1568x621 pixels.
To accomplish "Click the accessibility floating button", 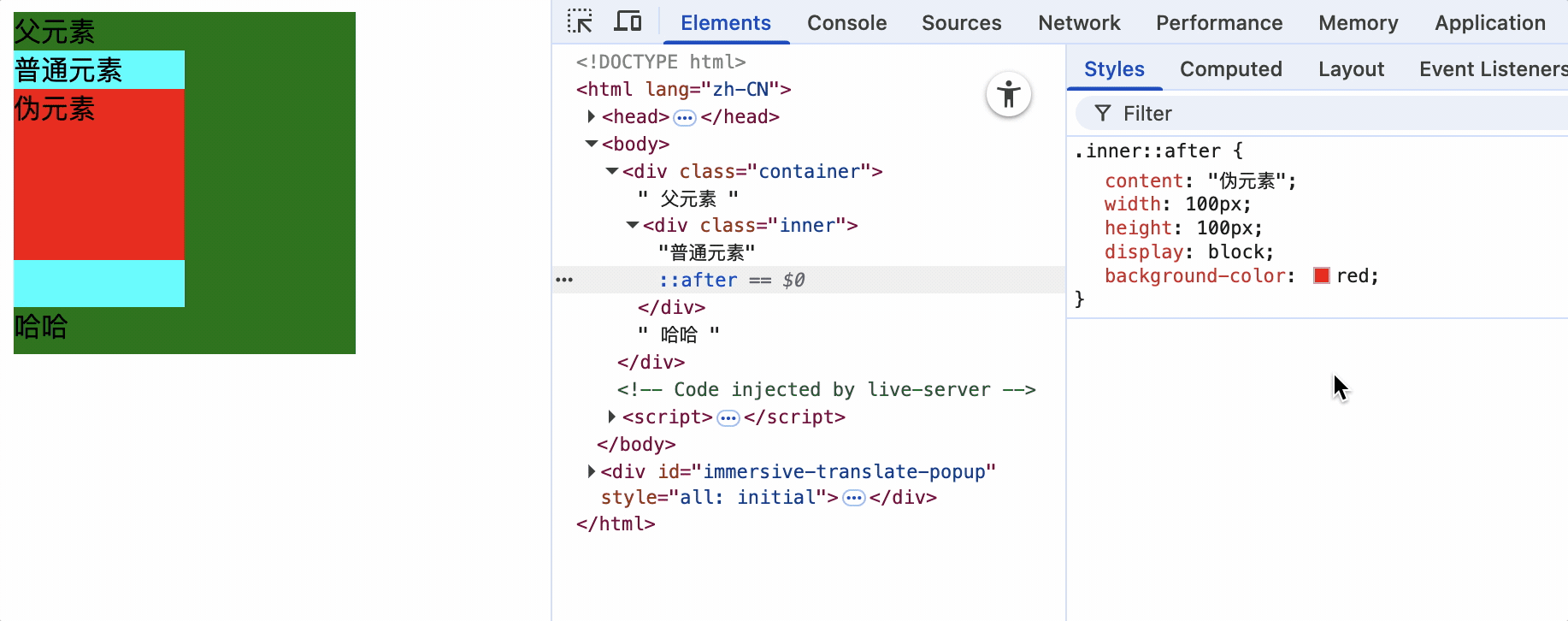I will click(x=1009, y=94).
